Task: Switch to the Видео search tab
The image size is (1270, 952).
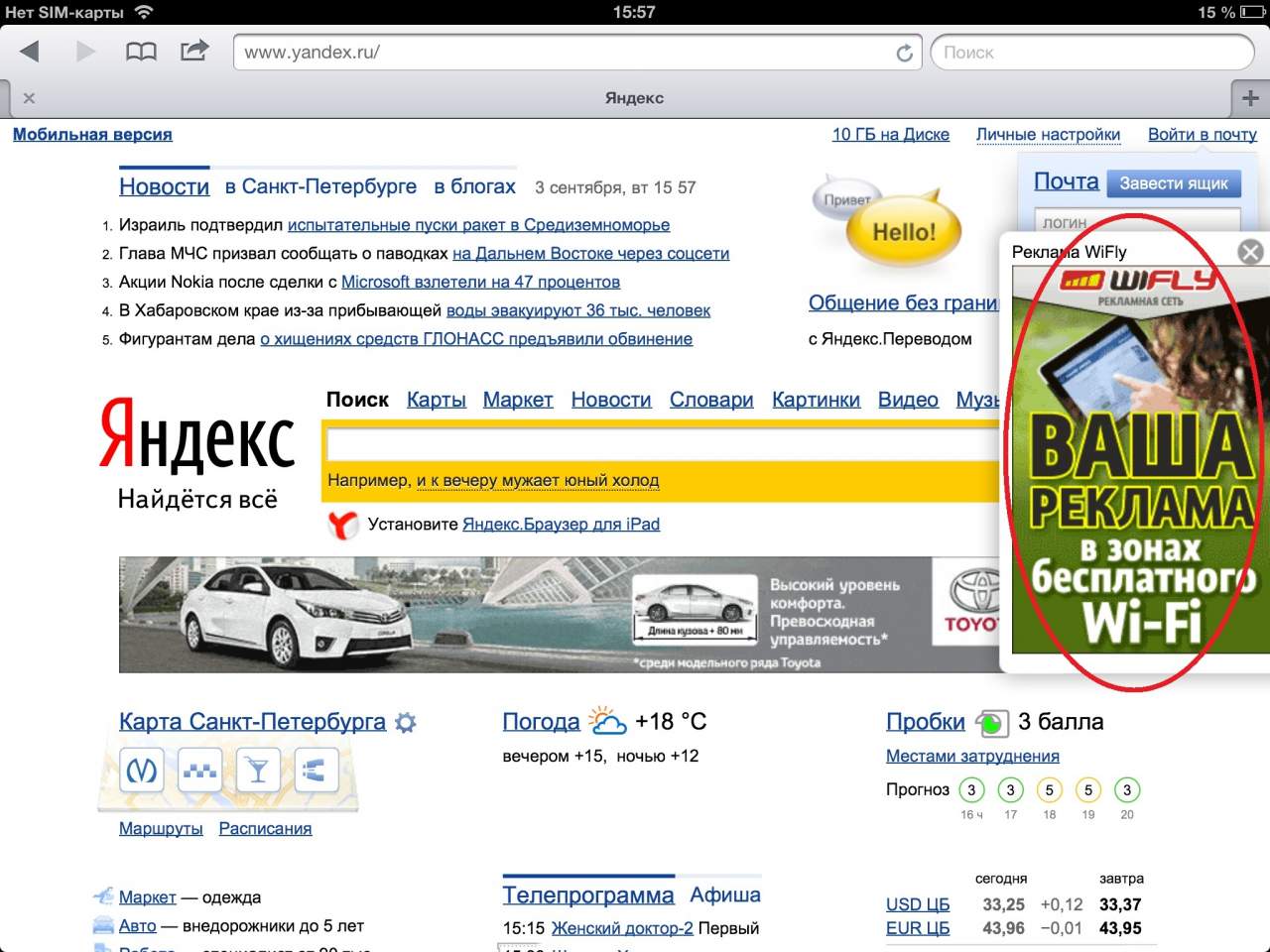Action: [908, 400]
